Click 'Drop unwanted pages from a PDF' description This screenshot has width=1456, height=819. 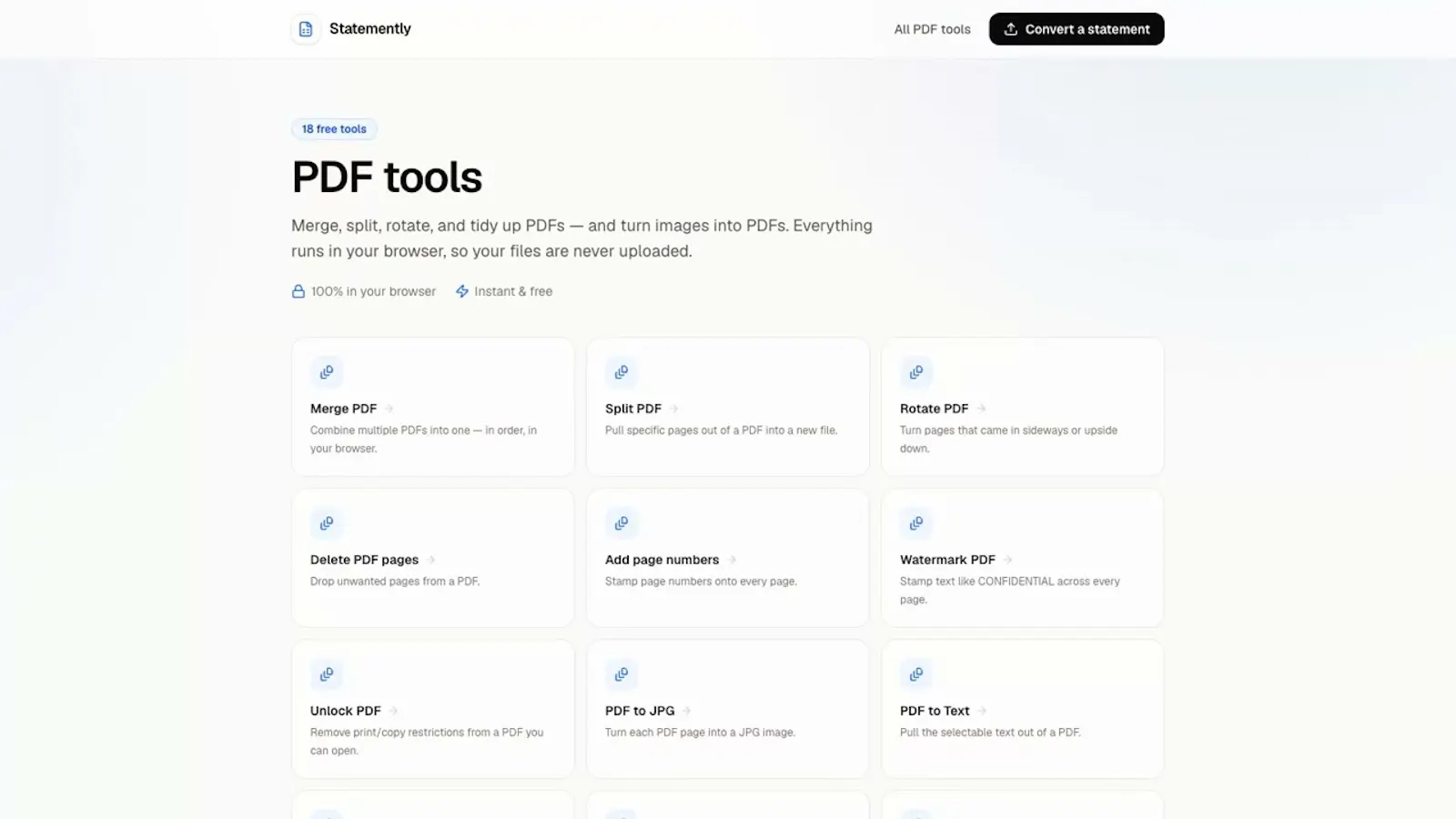pos(394,581)
